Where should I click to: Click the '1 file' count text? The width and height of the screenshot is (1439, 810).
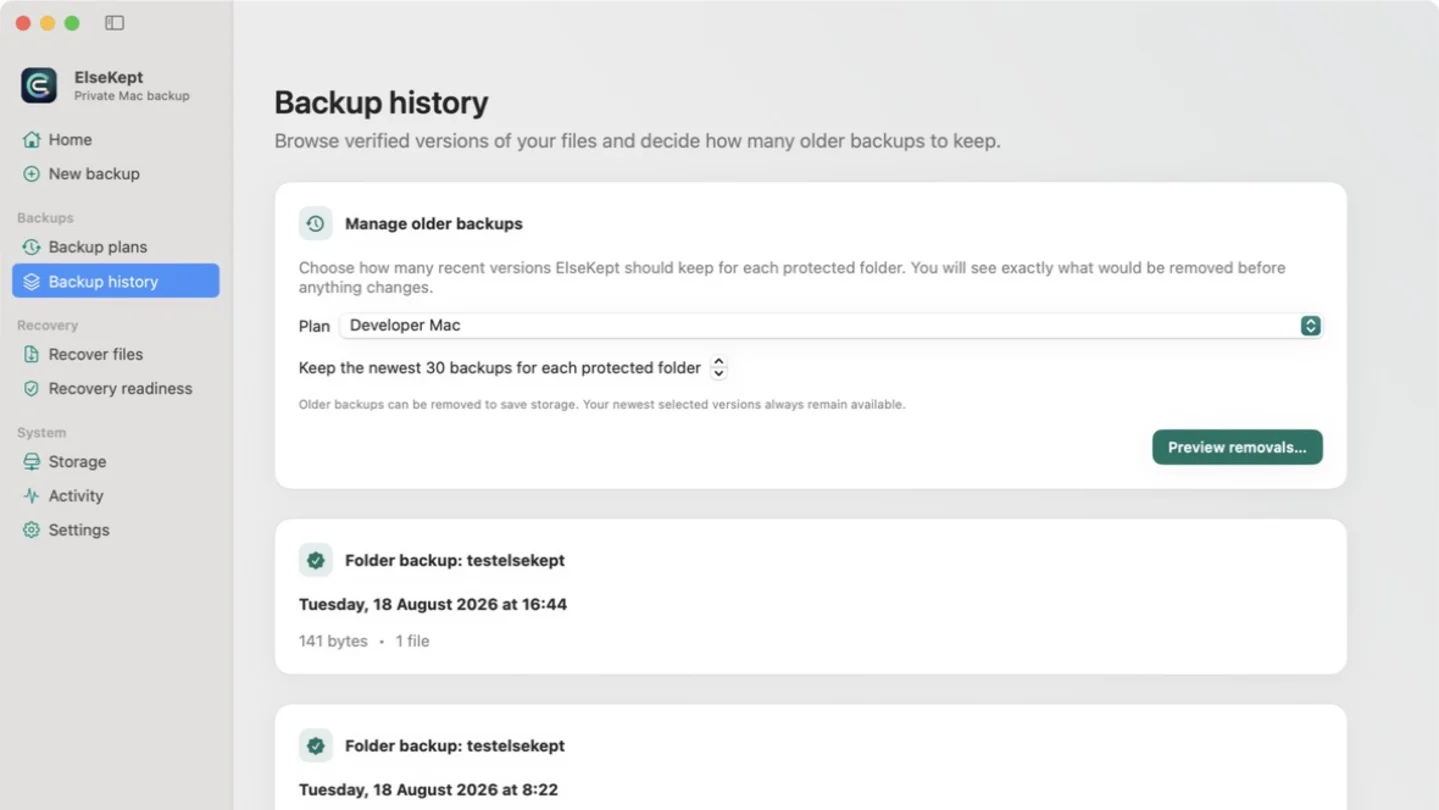click(412, 642)
